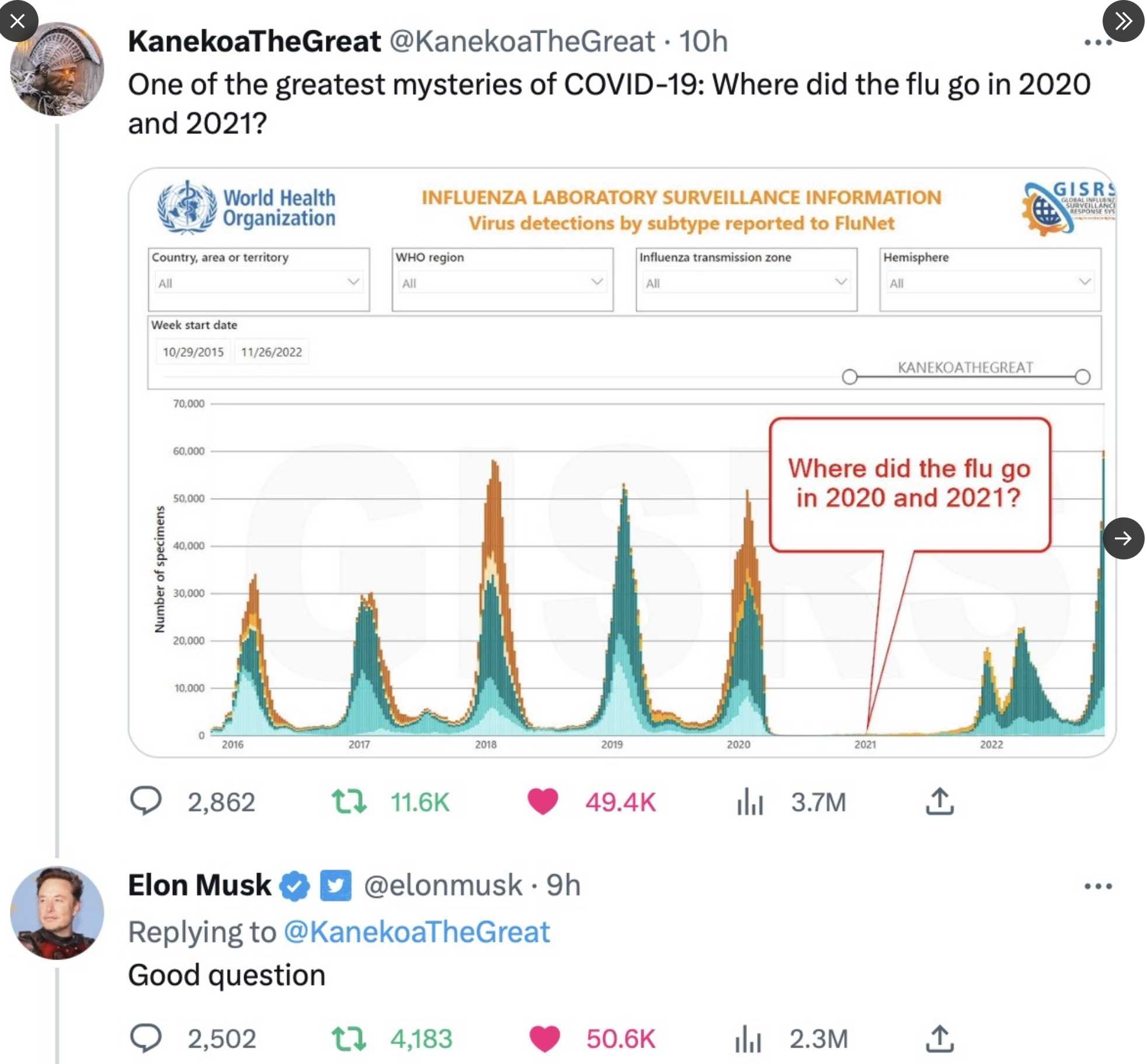Open KanekoaTheGreat's profile avatar
Image resolution: width=1147 pixels, height=1064 pixels.
point(57,69)
